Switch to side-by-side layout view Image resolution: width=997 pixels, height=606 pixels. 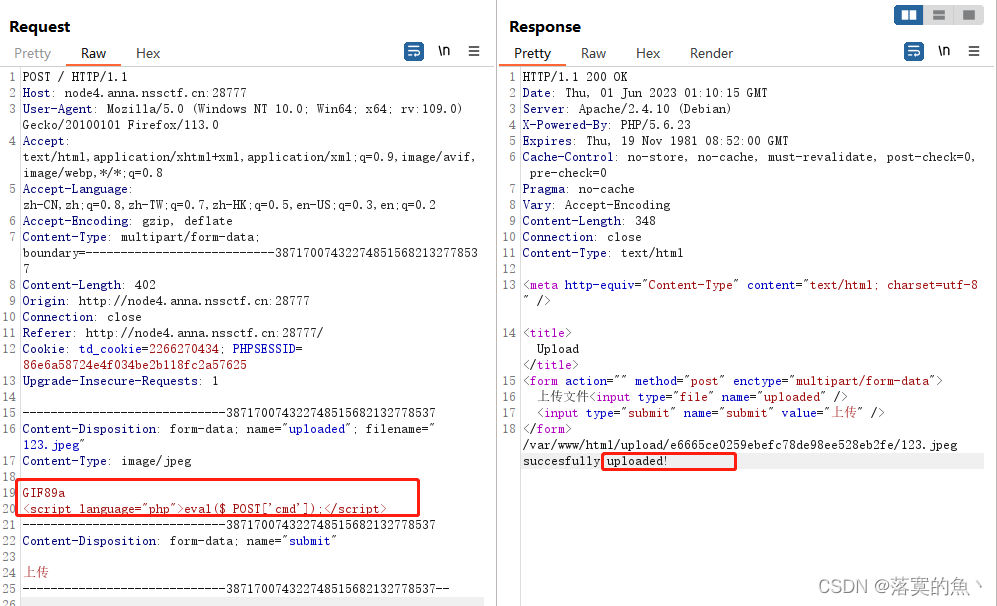click(909, 15)
